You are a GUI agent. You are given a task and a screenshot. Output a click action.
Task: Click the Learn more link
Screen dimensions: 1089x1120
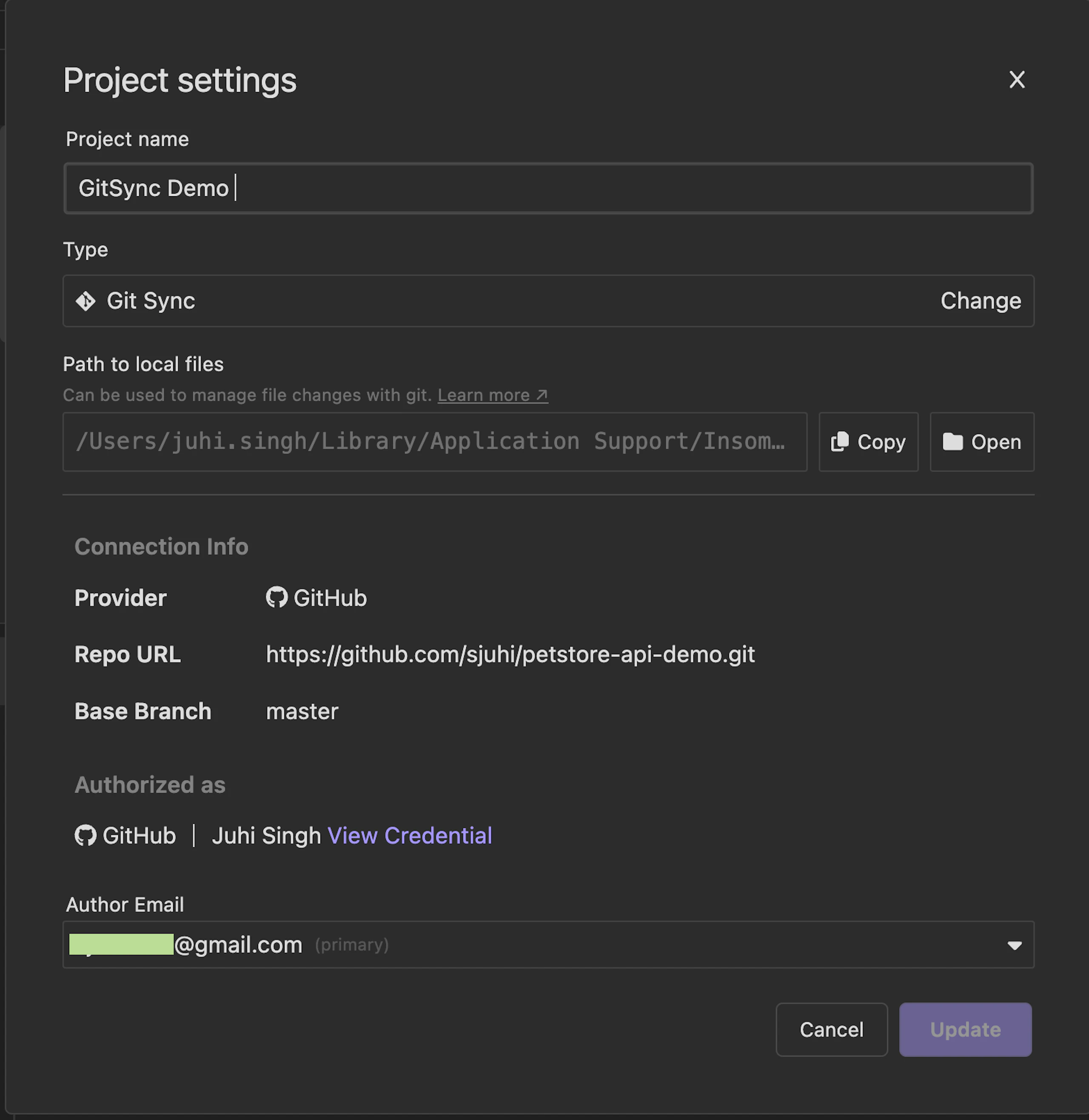493,395
